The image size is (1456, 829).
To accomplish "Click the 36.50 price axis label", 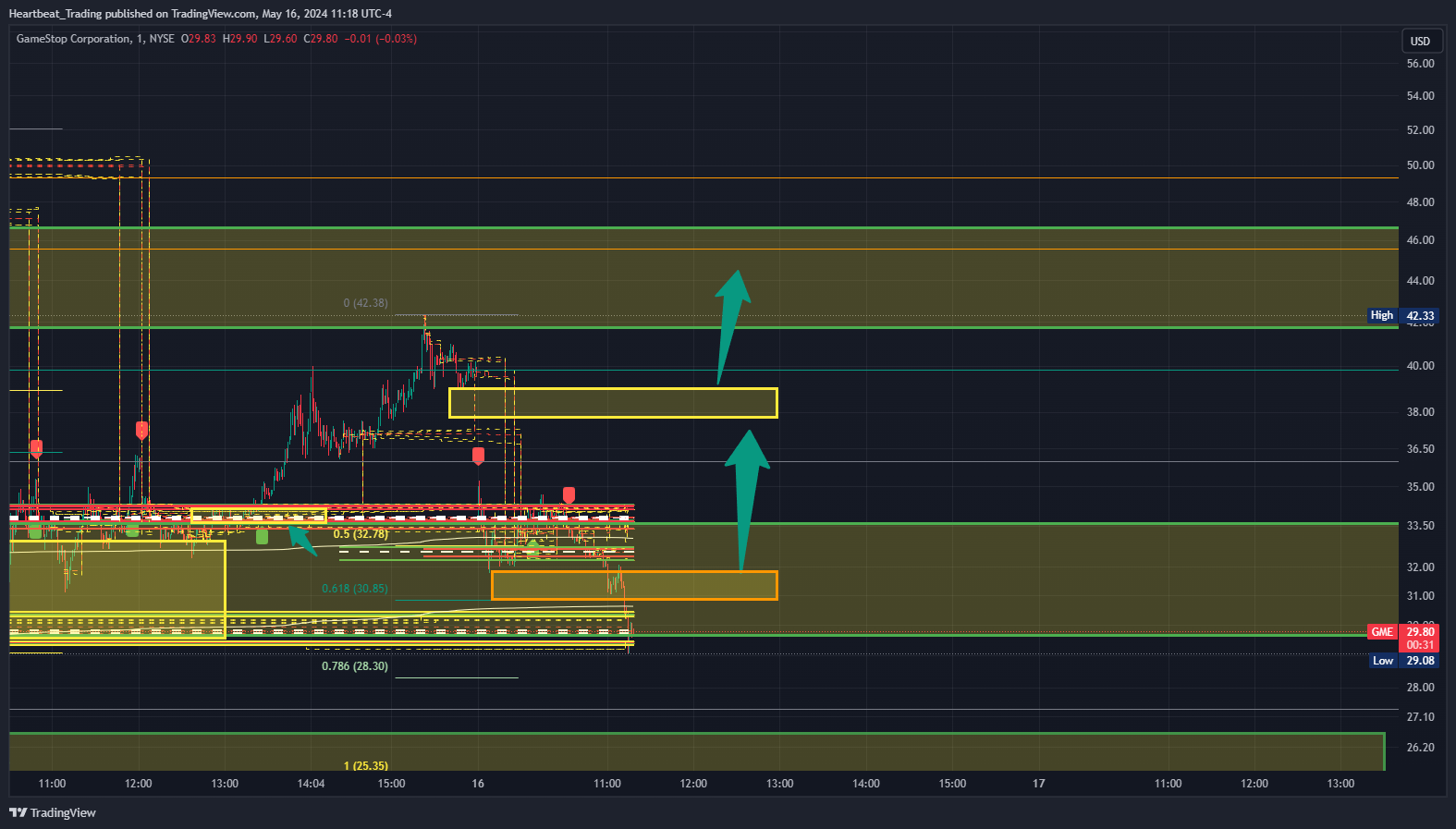I will coord(1420,449).
